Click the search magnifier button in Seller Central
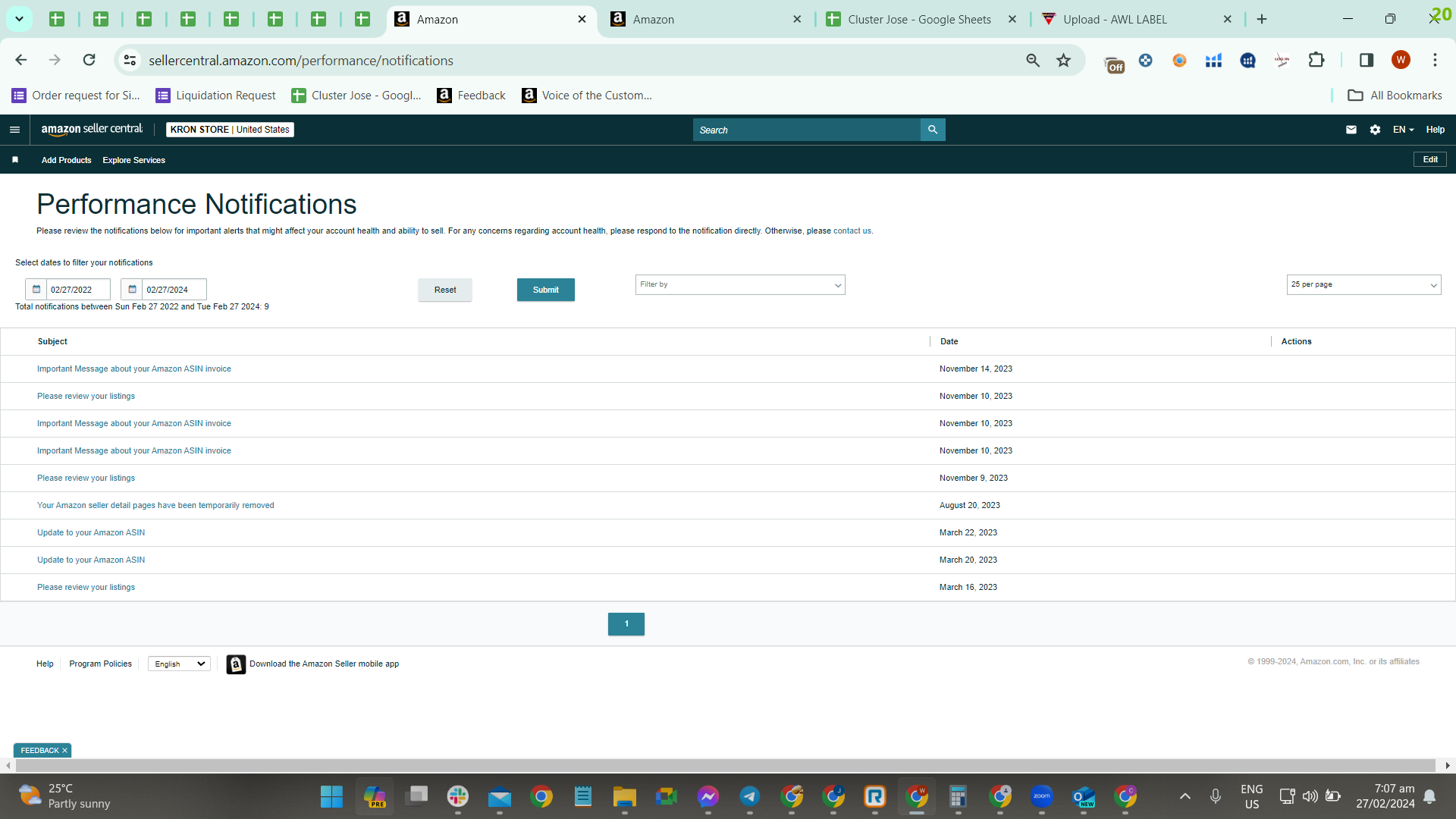The height and width of the screenshot is (819, 1456). tap(933, 130)
